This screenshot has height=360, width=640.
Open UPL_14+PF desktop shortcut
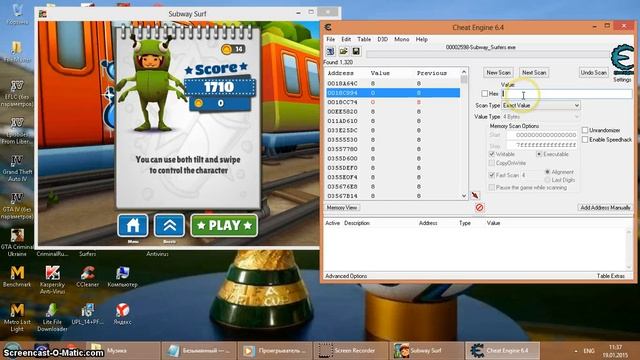click(87, 314)
